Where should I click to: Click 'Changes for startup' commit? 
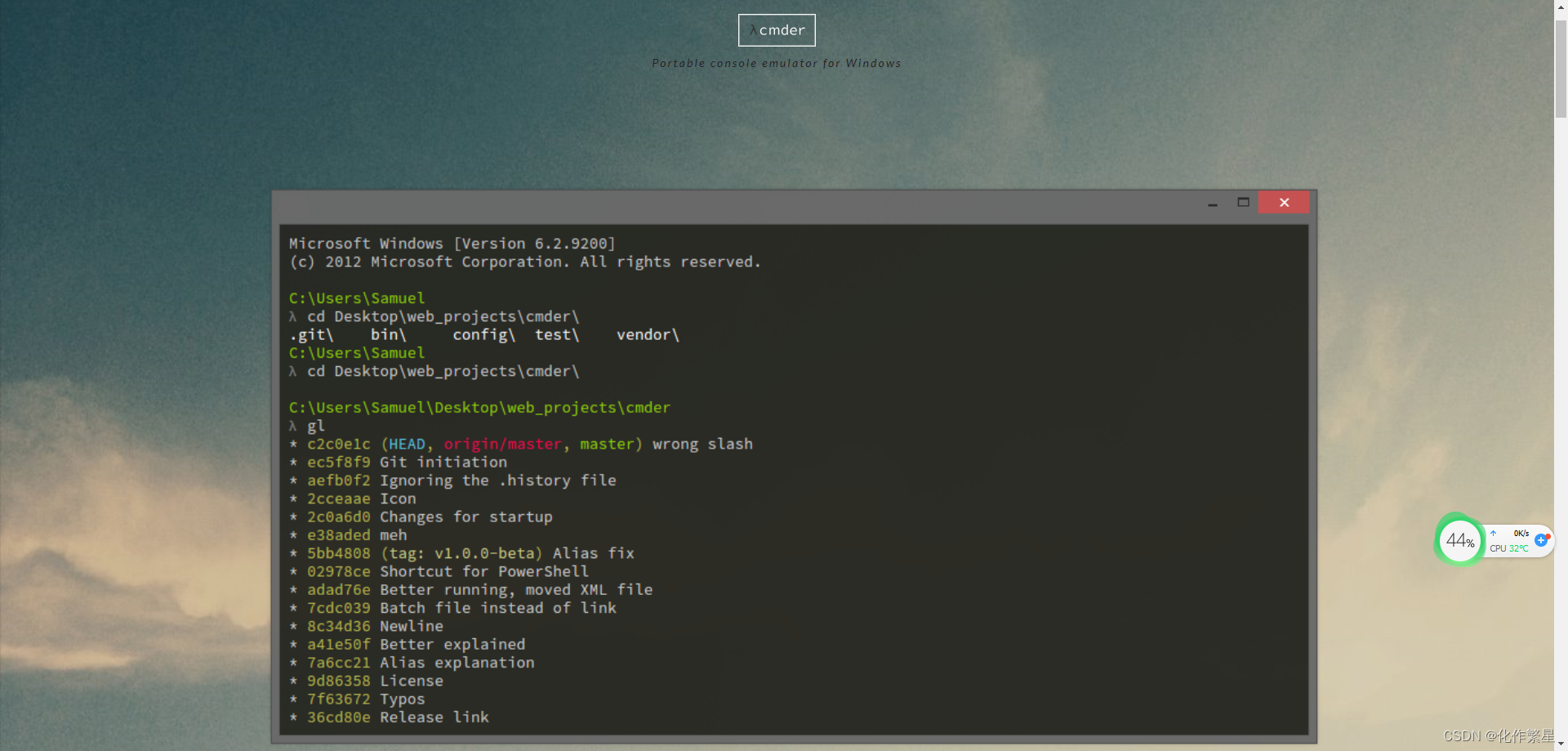tap(466, 517)
